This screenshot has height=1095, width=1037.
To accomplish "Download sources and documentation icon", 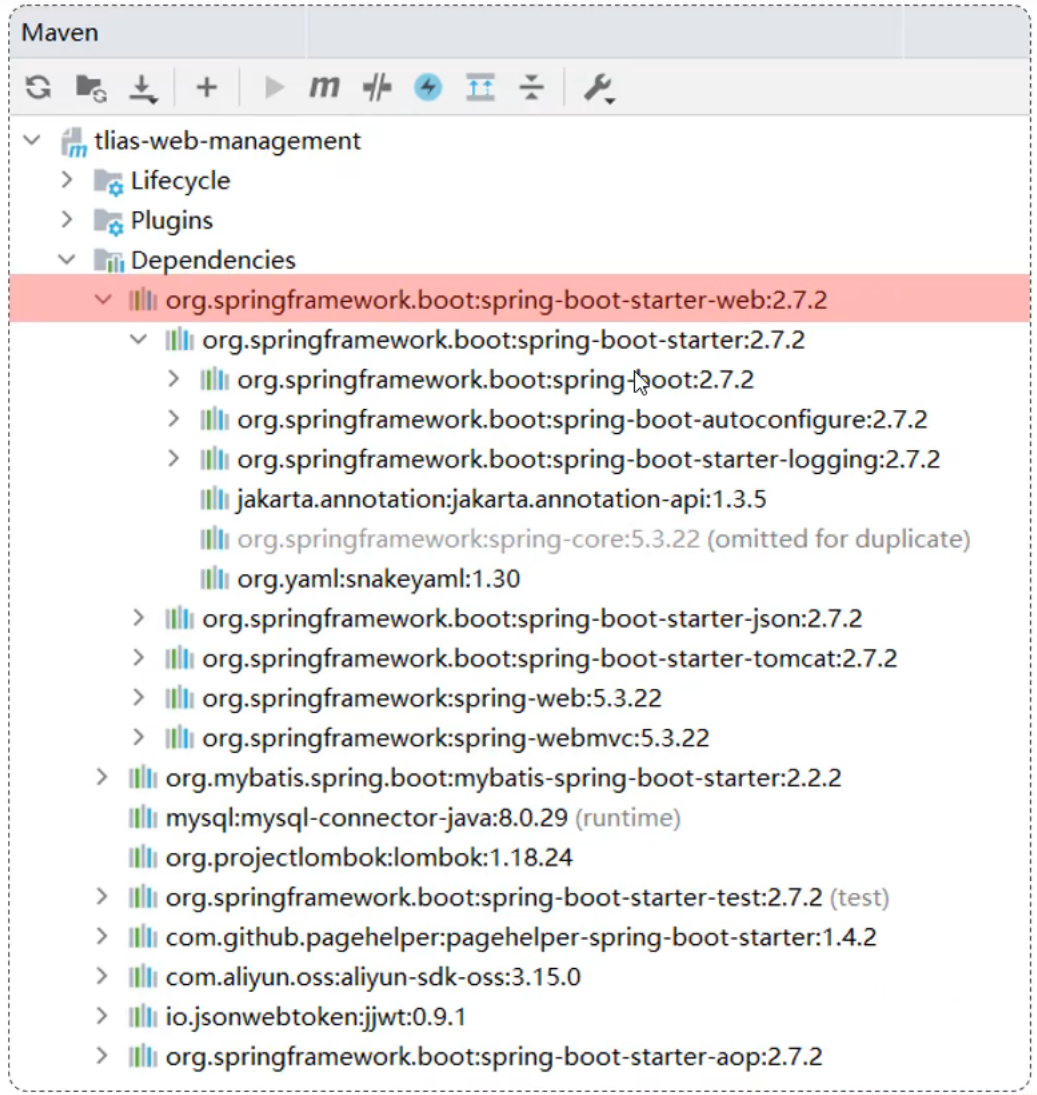I will tap(143, 89).
